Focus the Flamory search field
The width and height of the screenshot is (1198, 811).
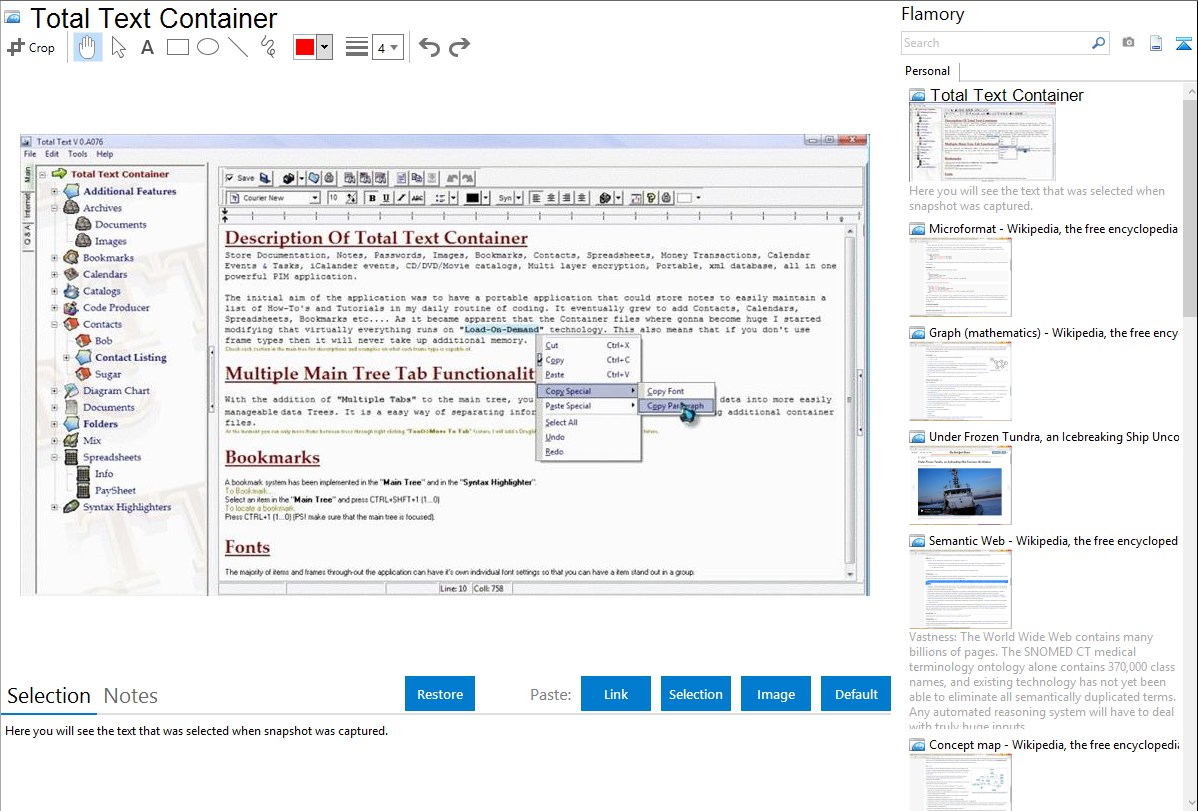click(x=995, y=43)
